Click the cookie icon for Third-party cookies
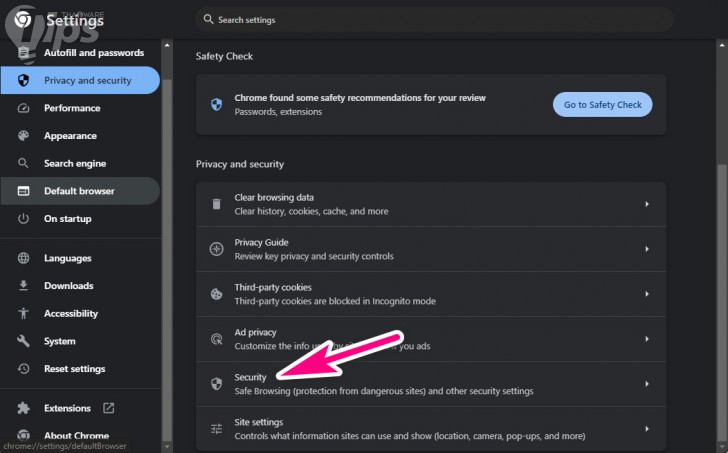The height and width of the screenshot is (453, 728). point(216,294)
